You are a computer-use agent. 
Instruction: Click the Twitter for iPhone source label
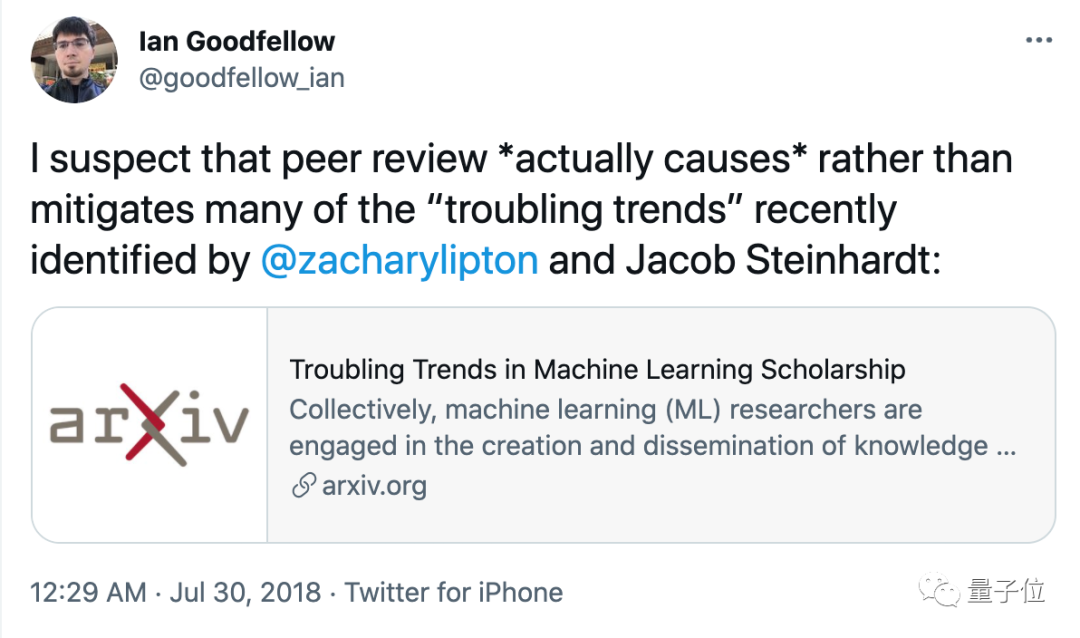pos(454,592)
